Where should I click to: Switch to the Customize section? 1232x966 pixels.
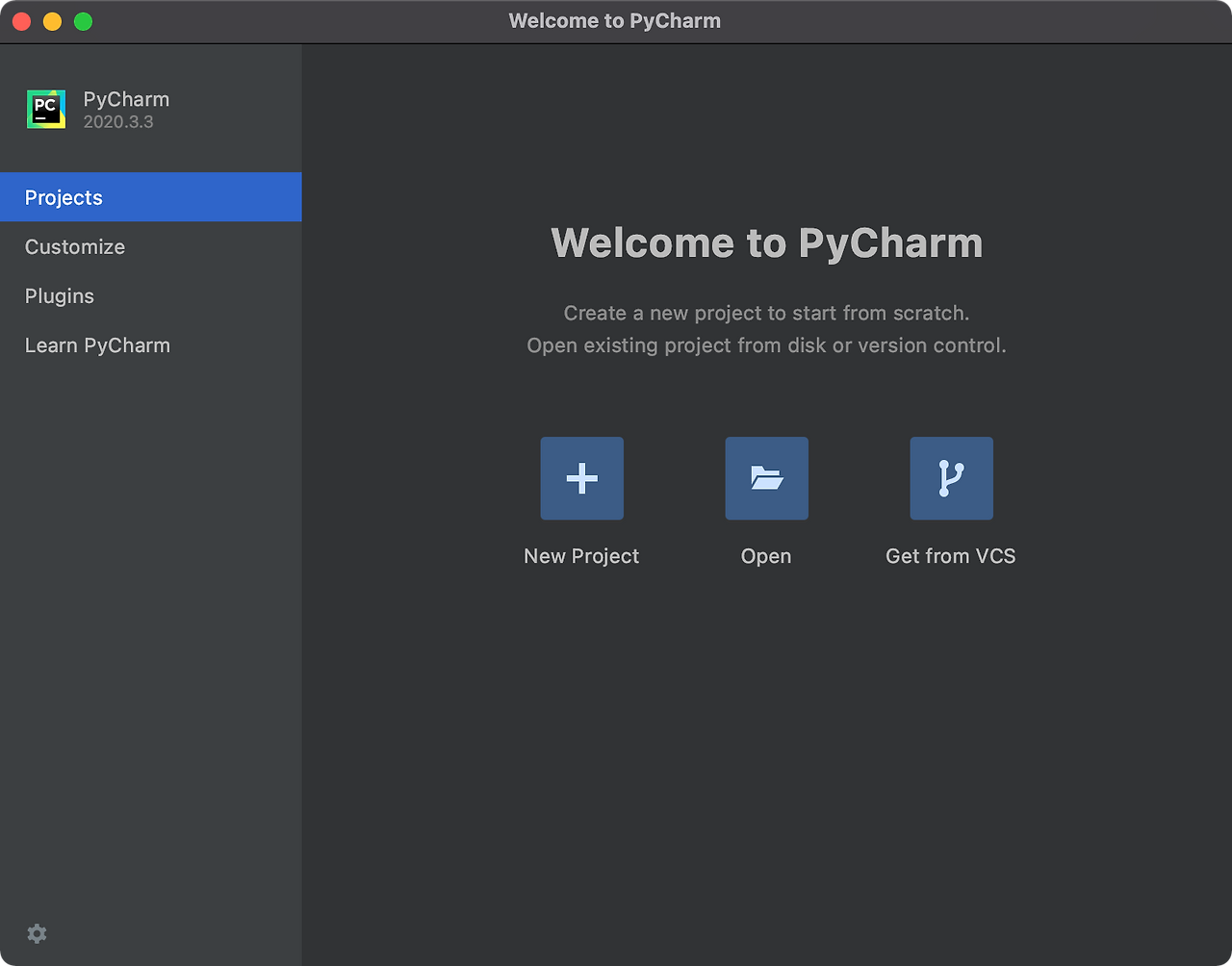[x=75, y=247]
